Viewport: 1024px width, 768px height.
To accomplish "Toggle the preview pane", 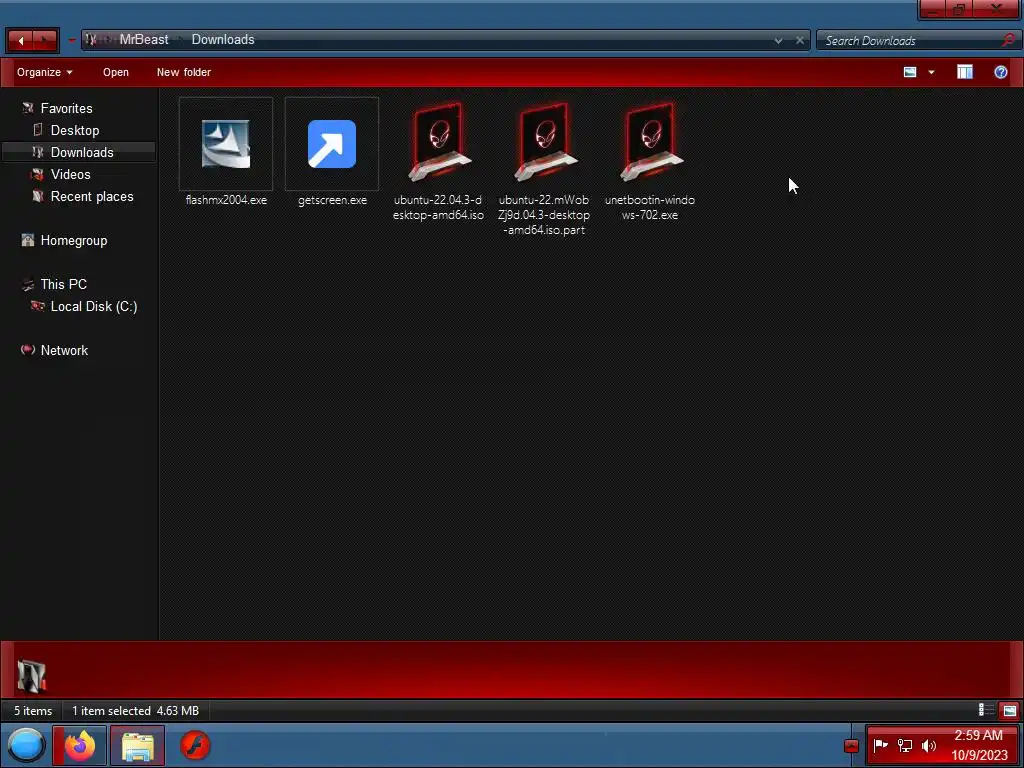I will pyautogui.click(x=965, y=72).
